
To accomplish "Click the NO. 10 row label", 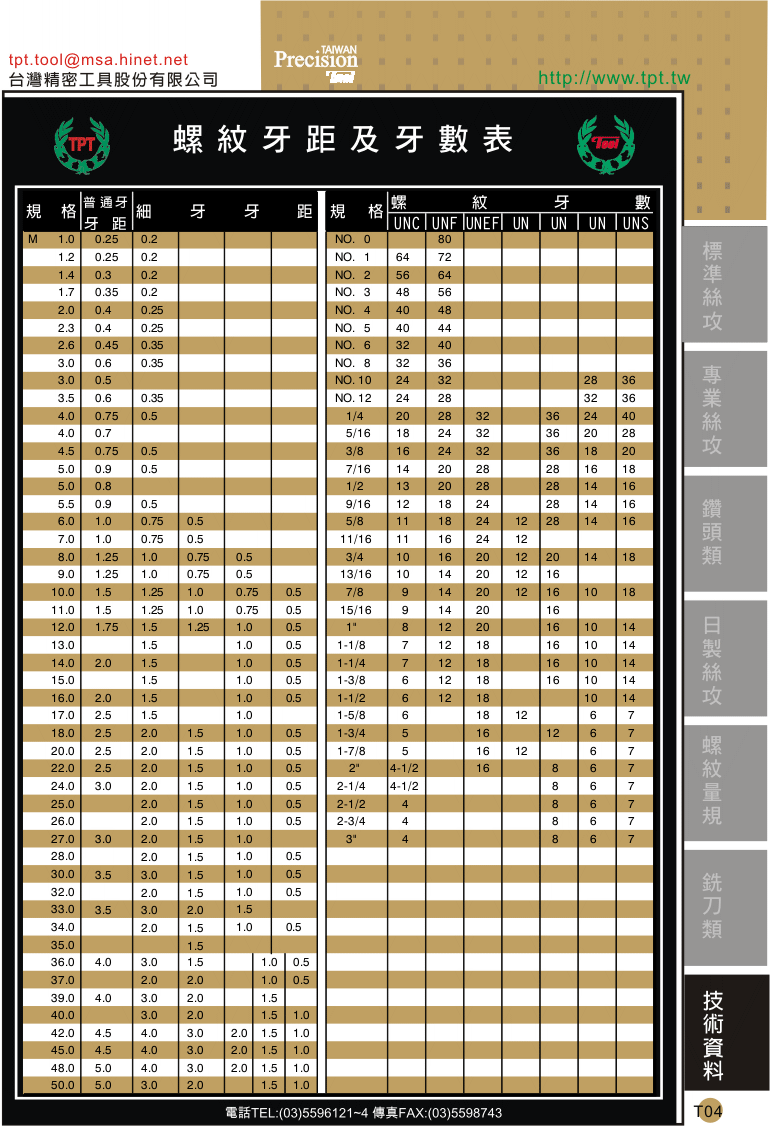I will coord(353,381).
